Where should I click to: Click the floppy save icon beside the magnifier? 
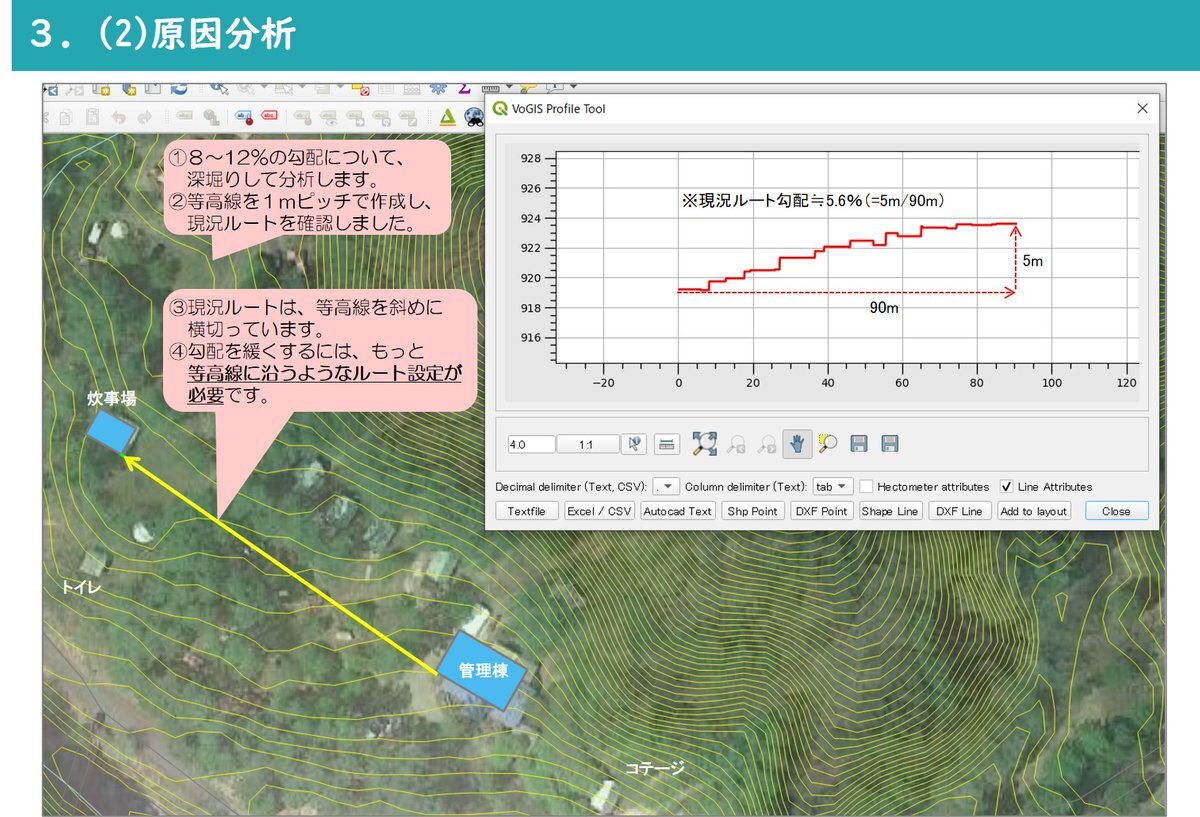click(859, 444)
